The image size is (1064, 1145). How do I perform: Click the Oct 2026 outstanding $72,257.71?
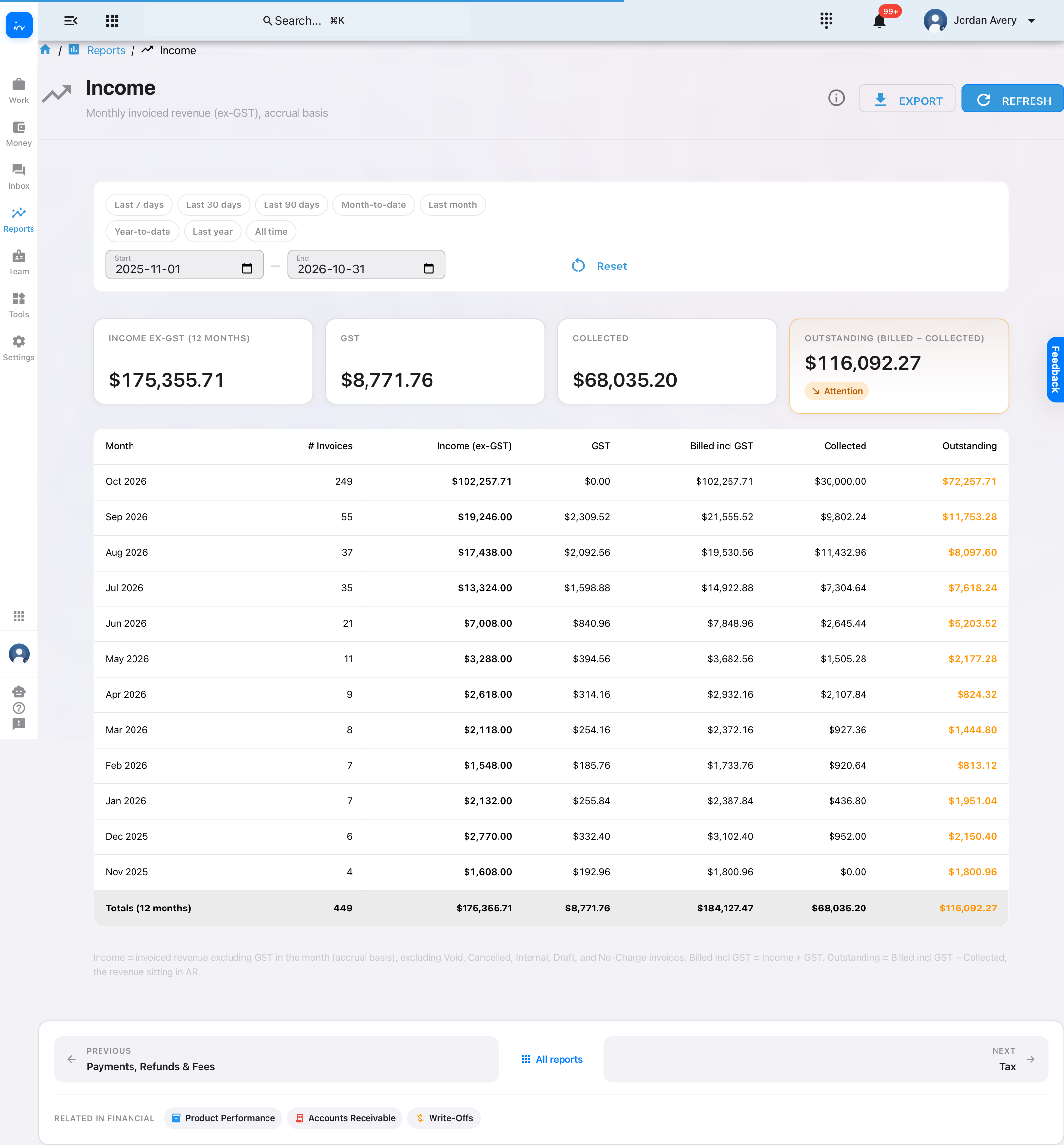point(969,481)
